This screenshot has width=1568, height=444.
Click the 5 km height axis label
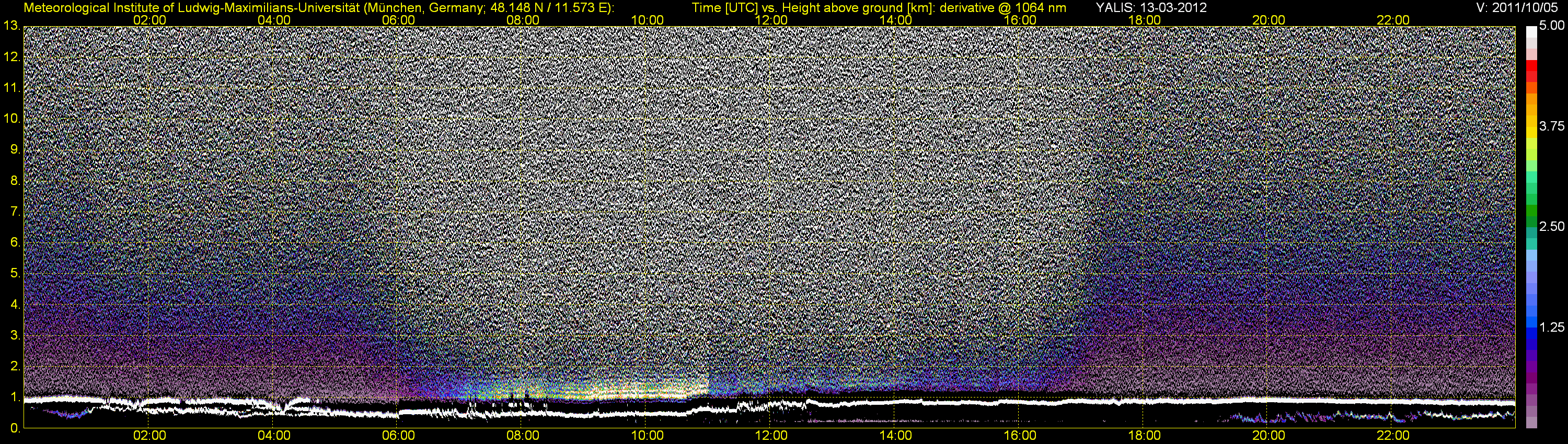coord(15,274)
